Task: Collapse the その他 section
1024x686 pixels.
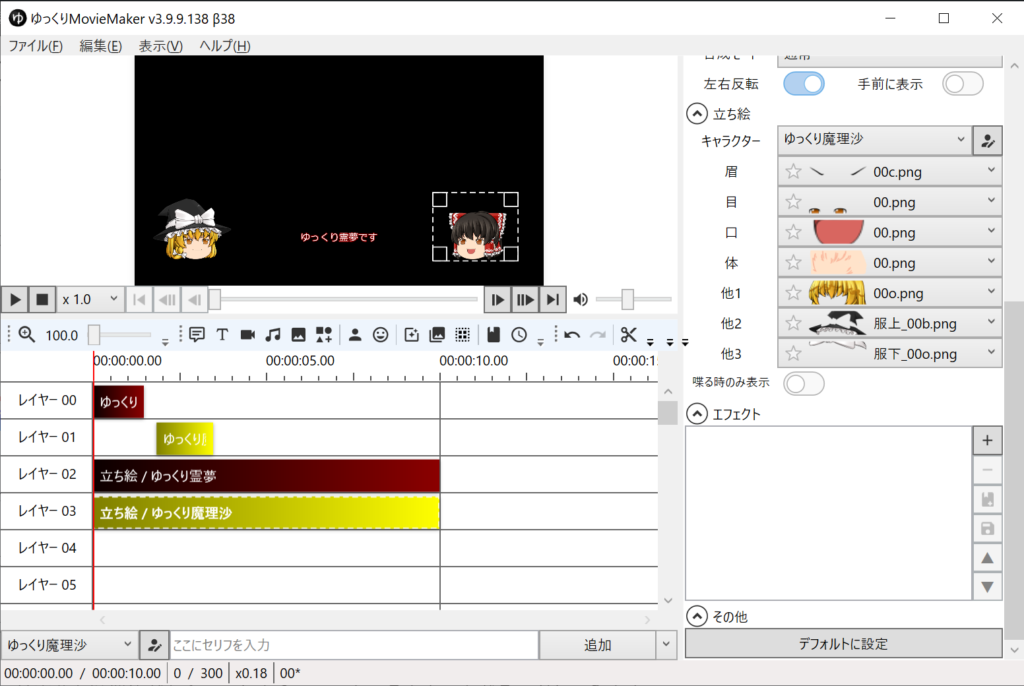Action: click(x=697, y=616)
